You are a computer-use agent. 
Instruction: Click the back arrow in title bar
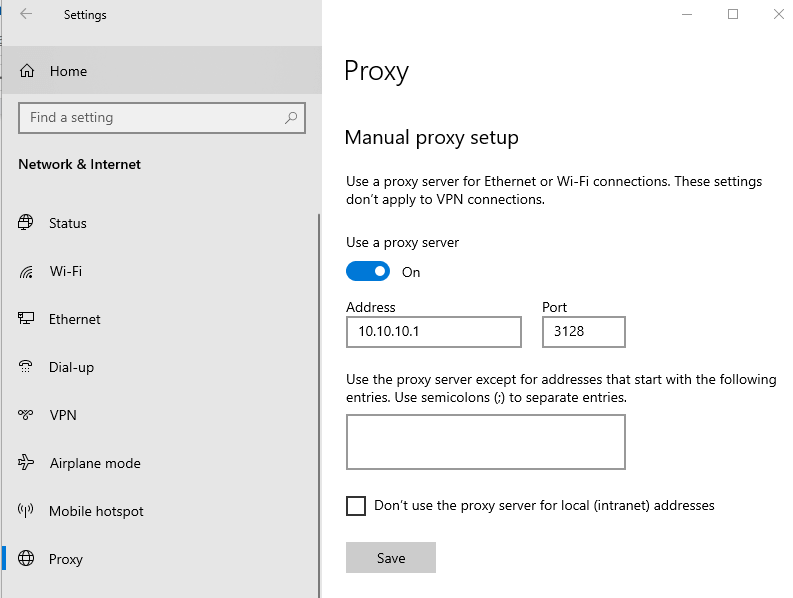26,14
